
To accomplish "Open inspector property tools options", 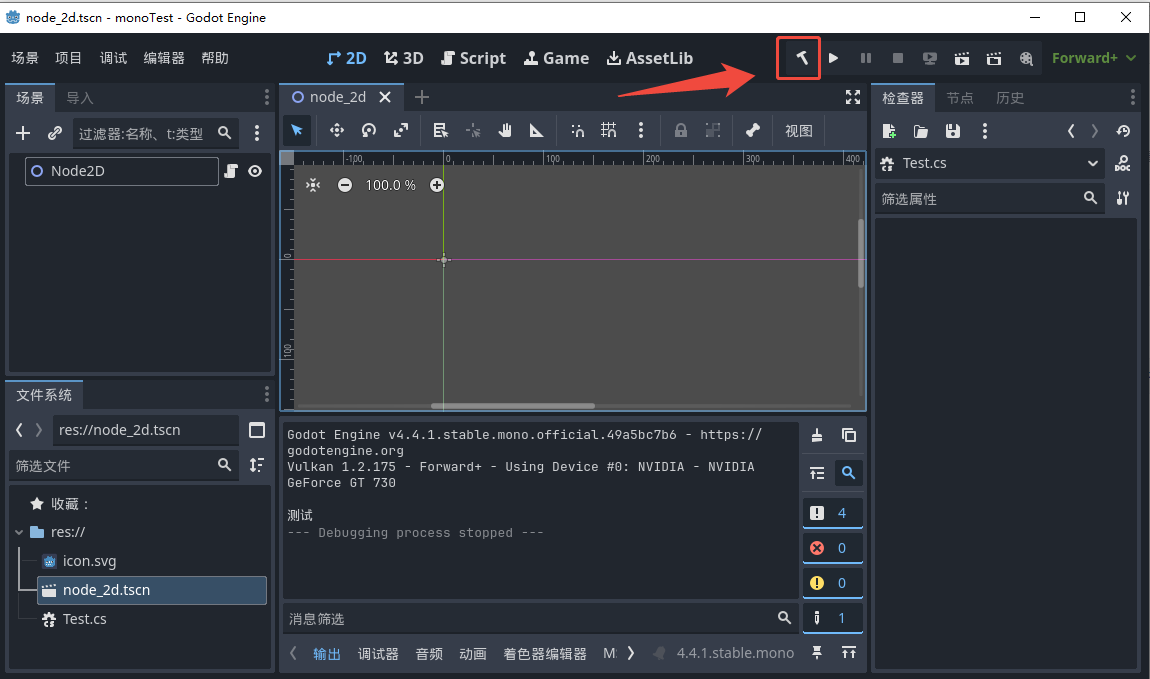I will [1123, 198].
